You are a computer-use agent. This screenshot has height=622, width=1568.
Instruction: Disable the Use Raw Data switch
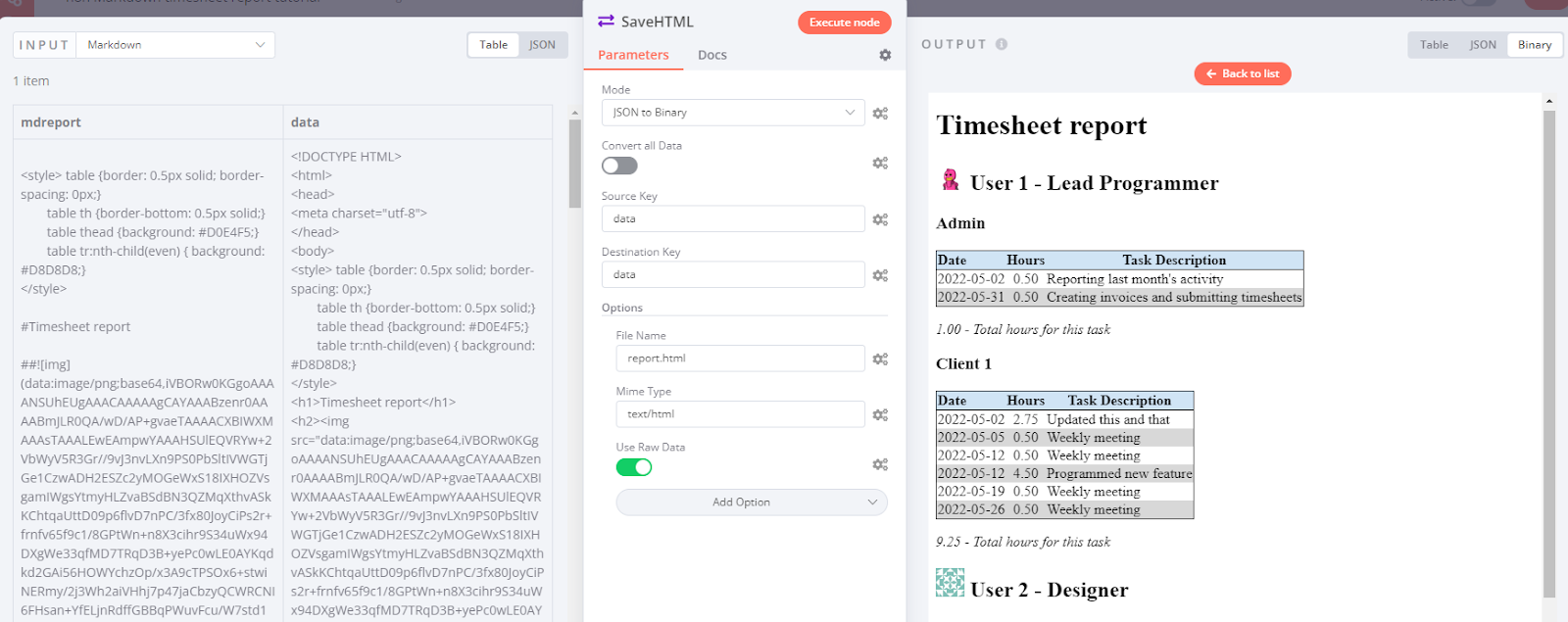[634, 467]
